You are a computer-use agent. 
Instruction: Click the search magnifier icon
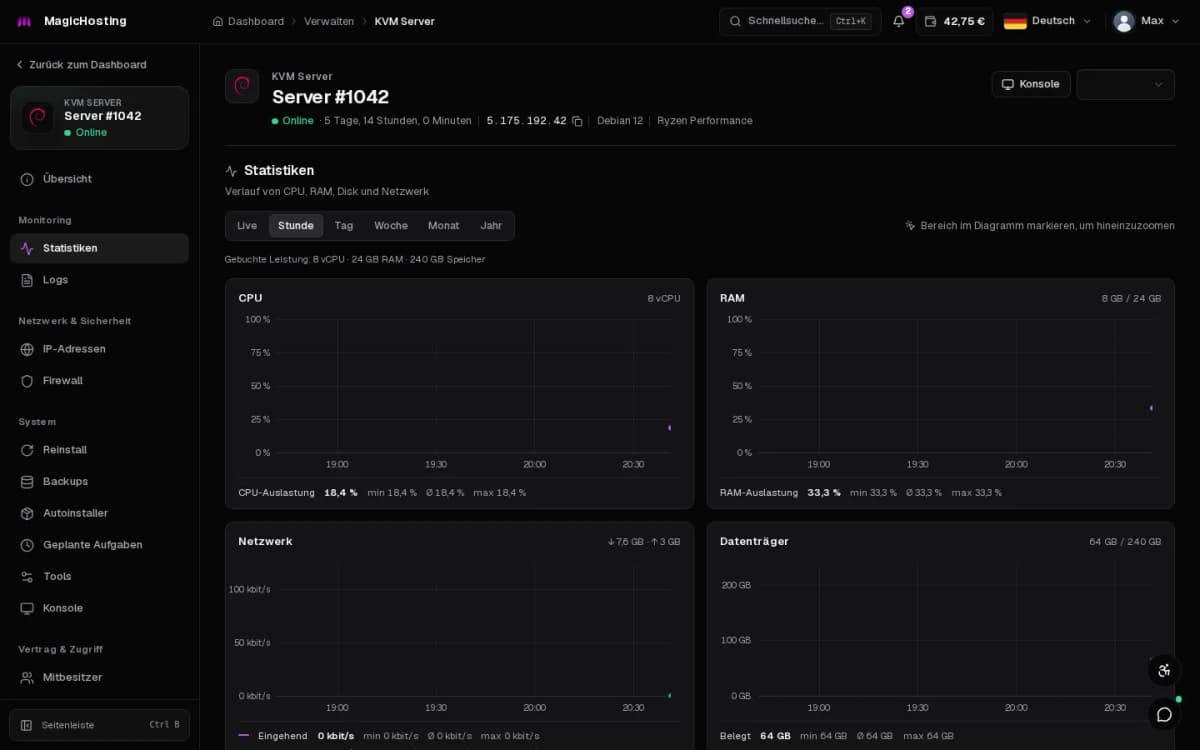[736, 21]
